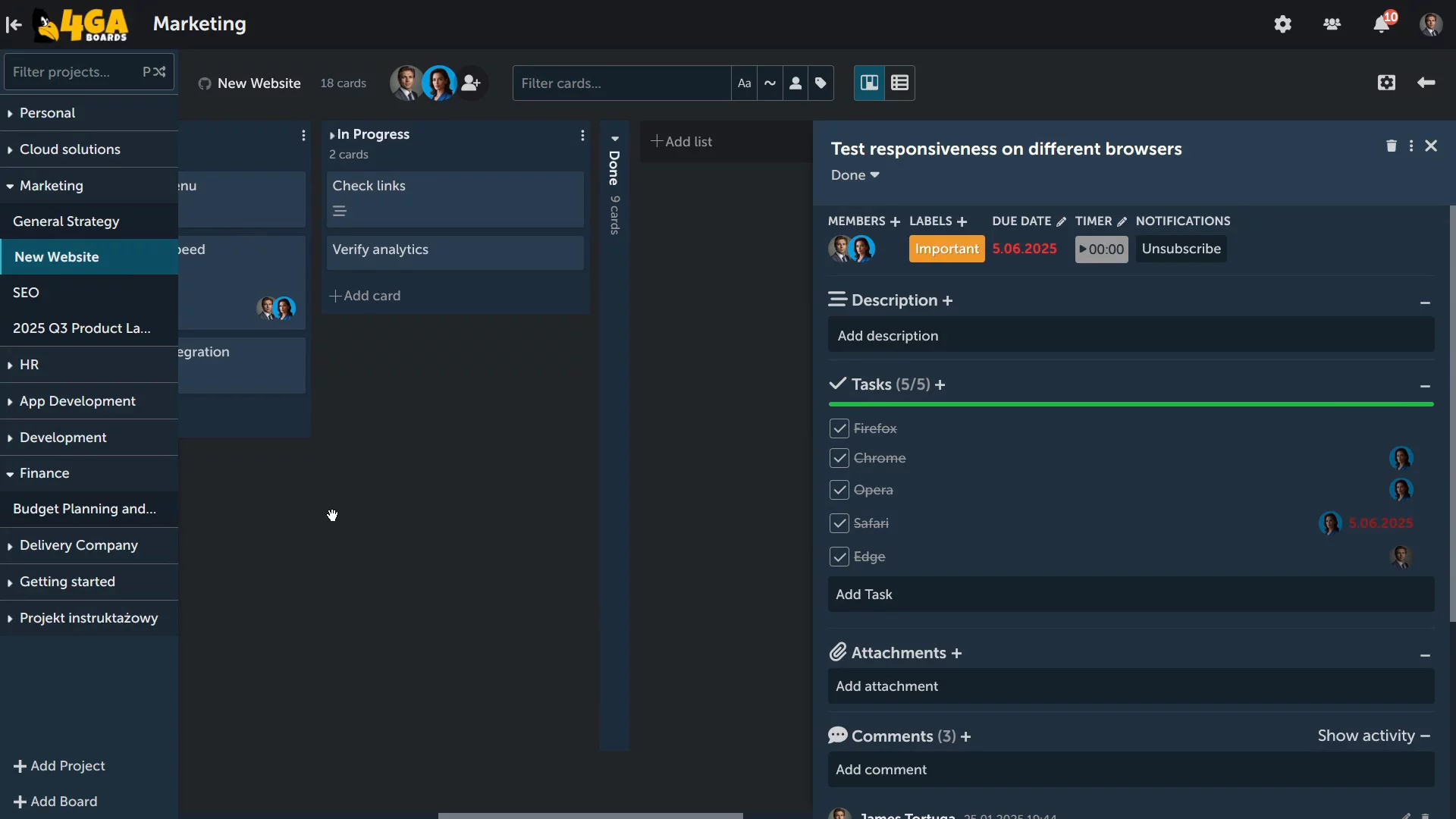The height and width of the screenshot is (819, 1456).
Task: Switch to list view icon
Action: 899,83
